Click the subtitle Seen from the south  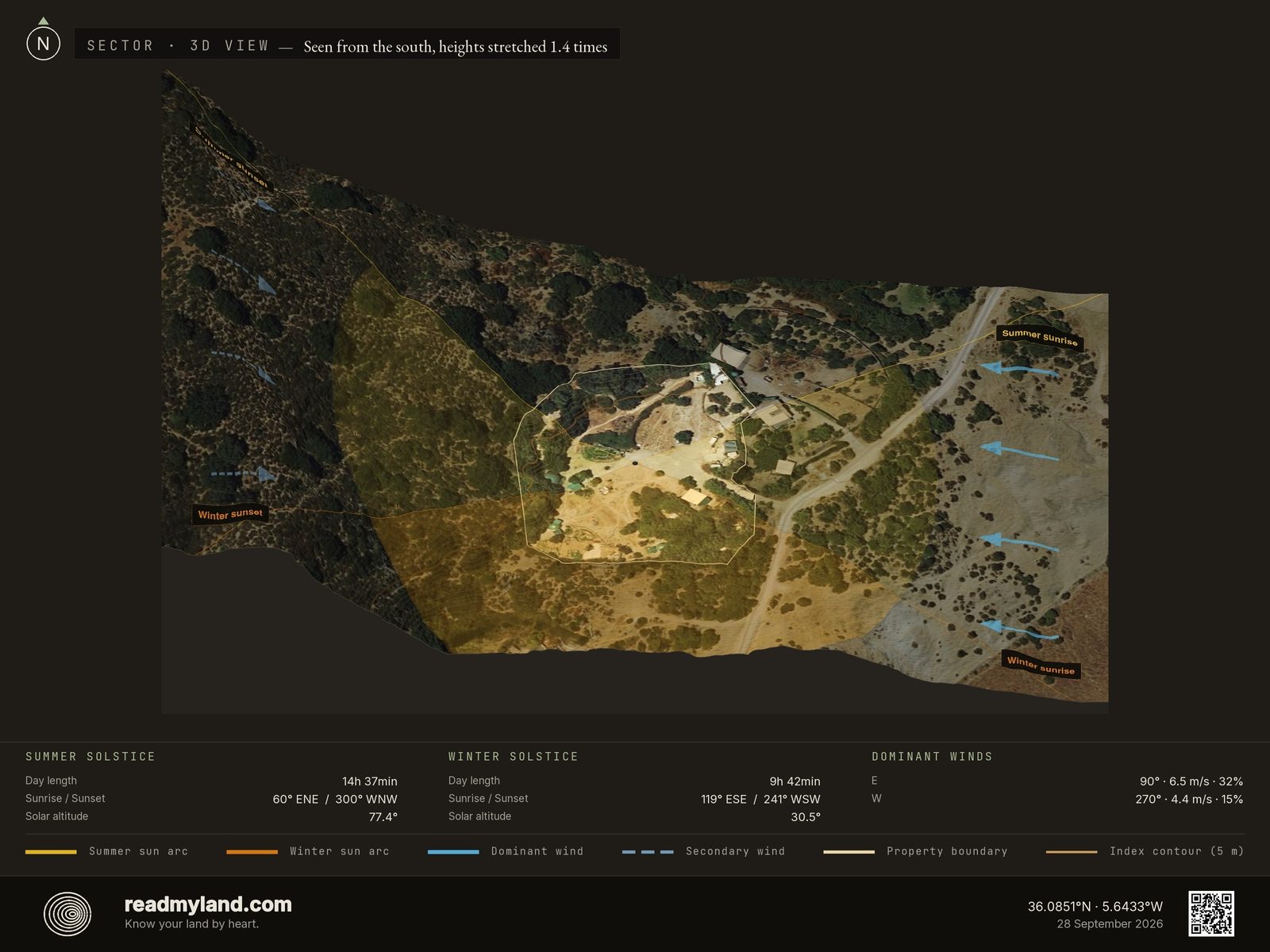click(456, 47)
